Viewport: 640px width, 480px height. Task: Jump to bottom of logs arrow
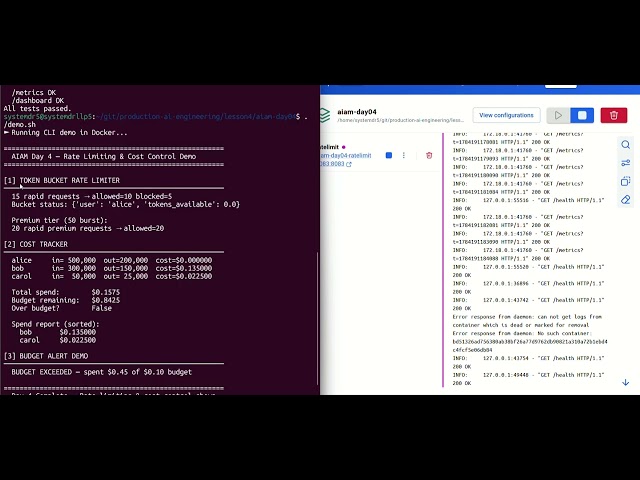[625, 382]
